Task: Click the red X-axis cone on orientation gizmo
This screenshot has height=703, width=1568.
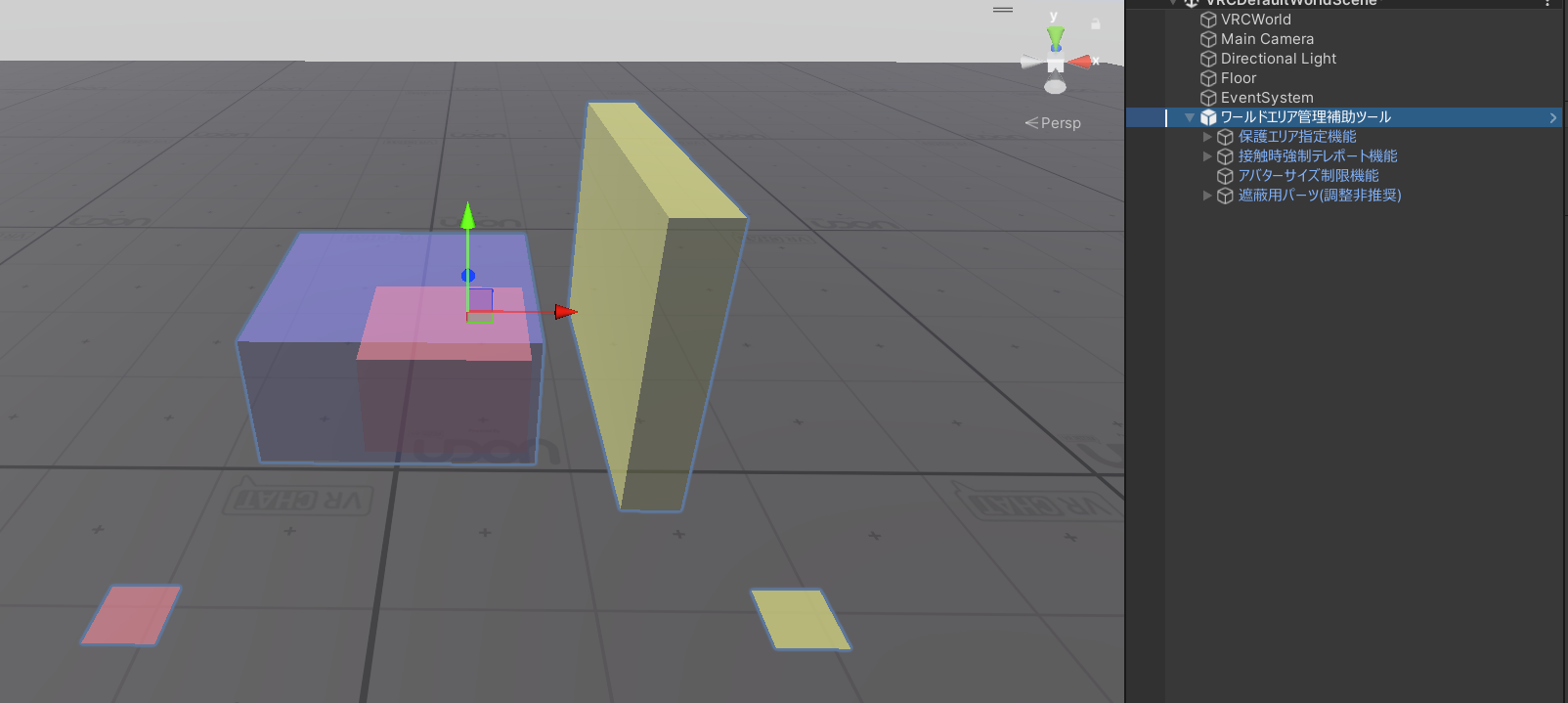Action: tap(1080, 63)
